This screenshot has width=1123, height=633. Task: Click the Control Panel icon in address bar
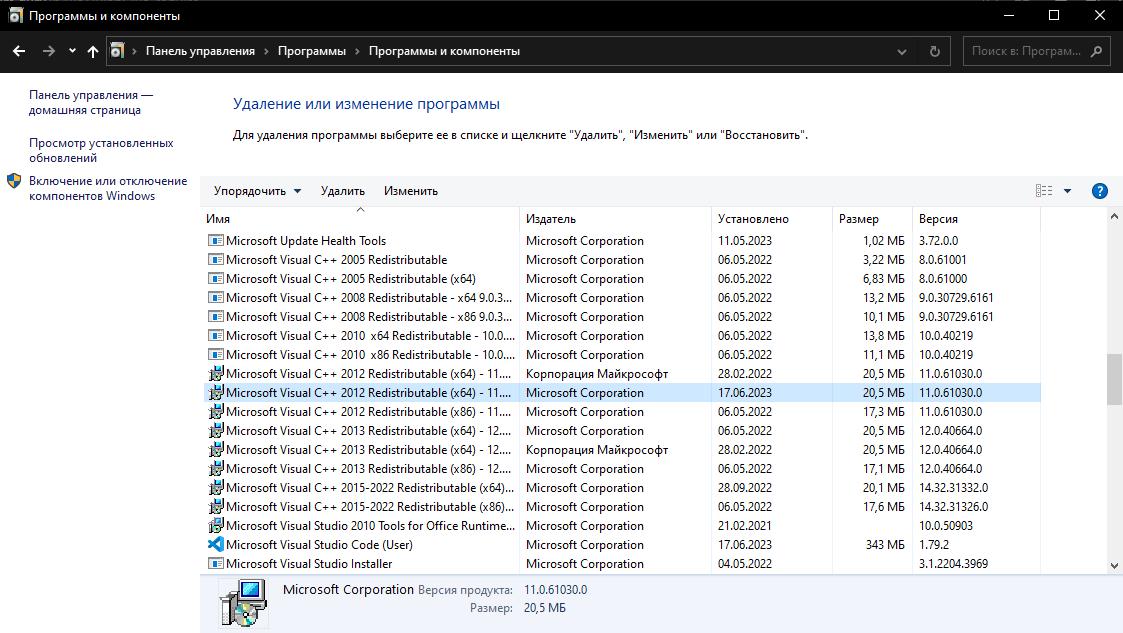117,51
